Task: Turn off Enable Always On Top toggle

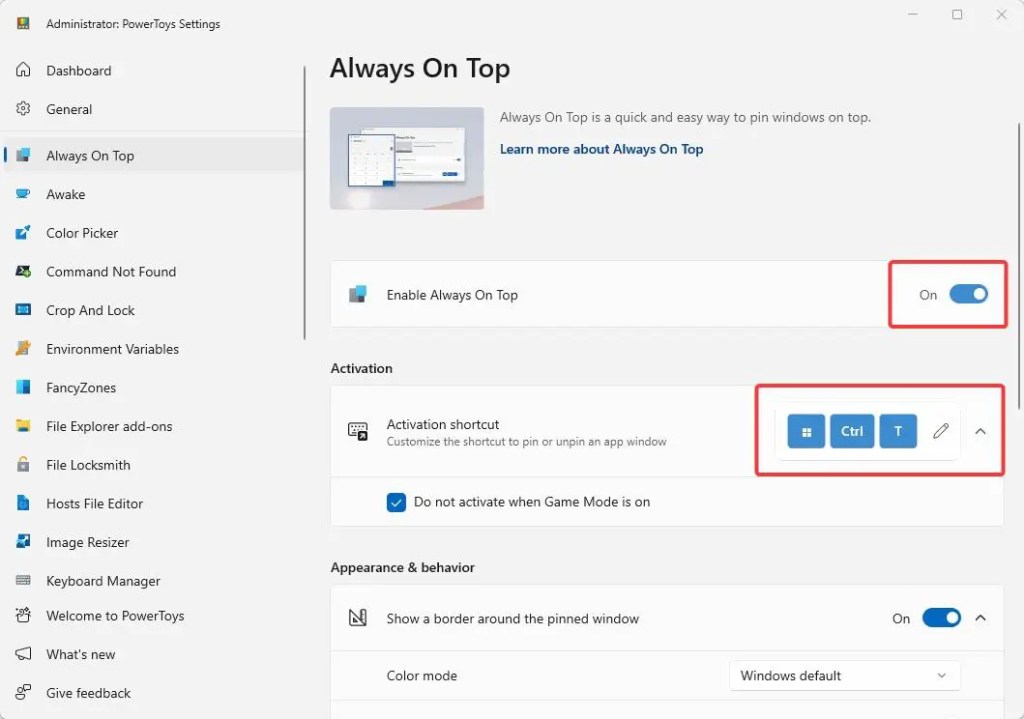Action: (968, 295)
